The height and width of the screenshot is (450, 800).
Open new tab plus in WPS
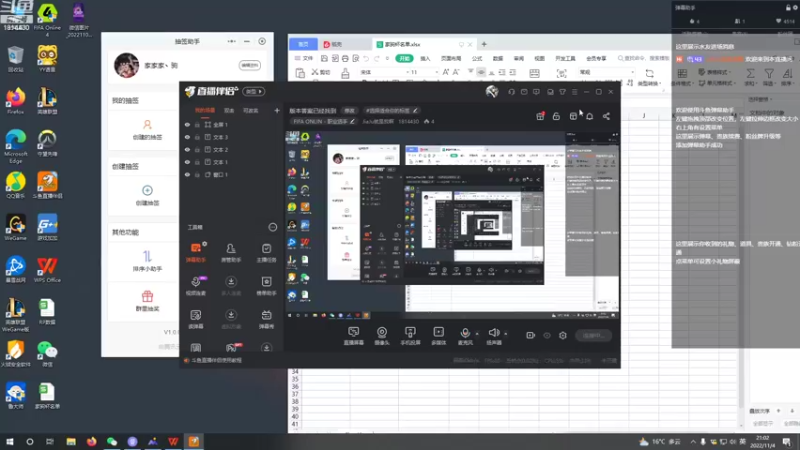(484, 44)
